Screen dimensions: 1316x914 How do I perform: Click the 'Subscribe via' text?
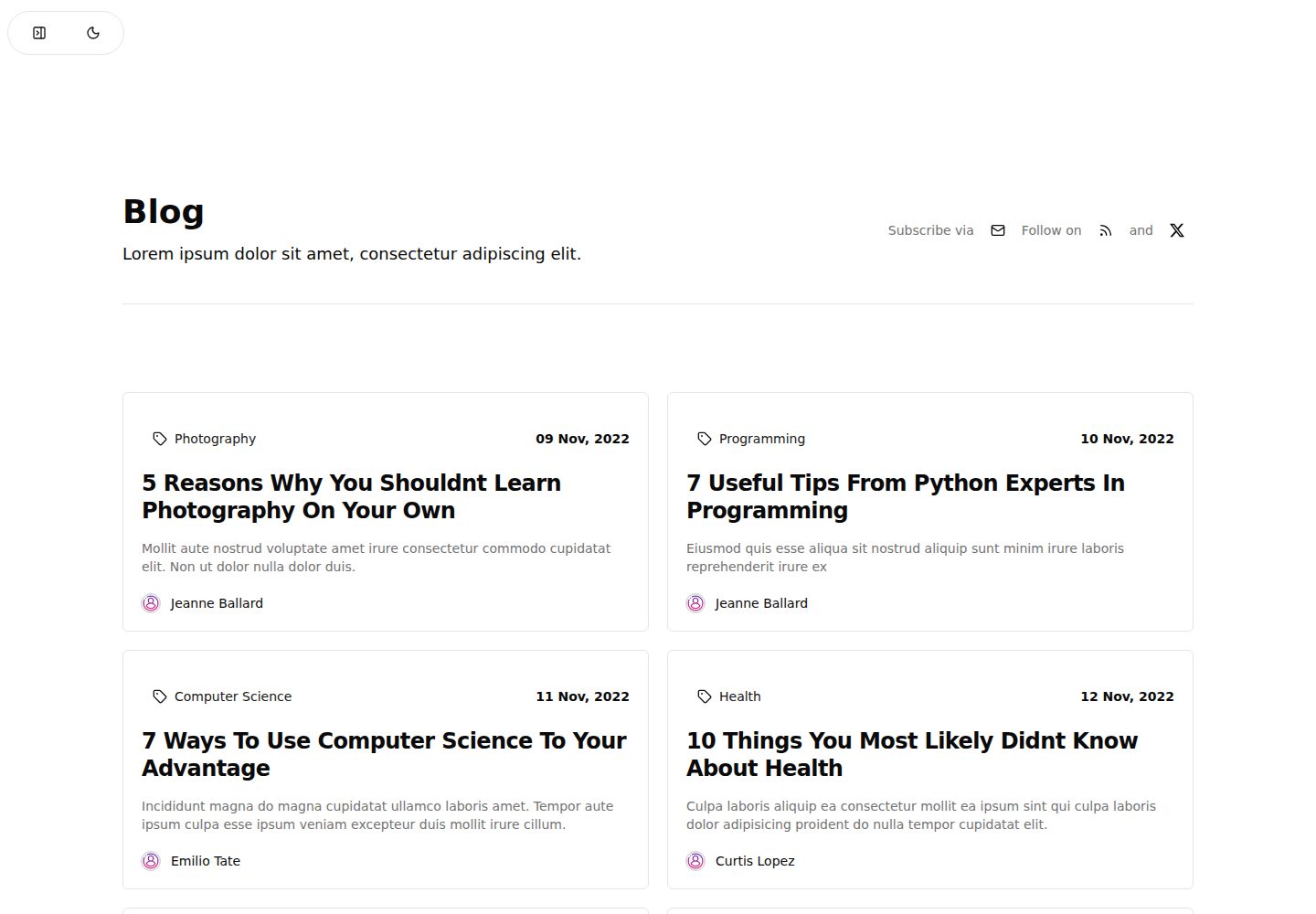coord(930,230)
